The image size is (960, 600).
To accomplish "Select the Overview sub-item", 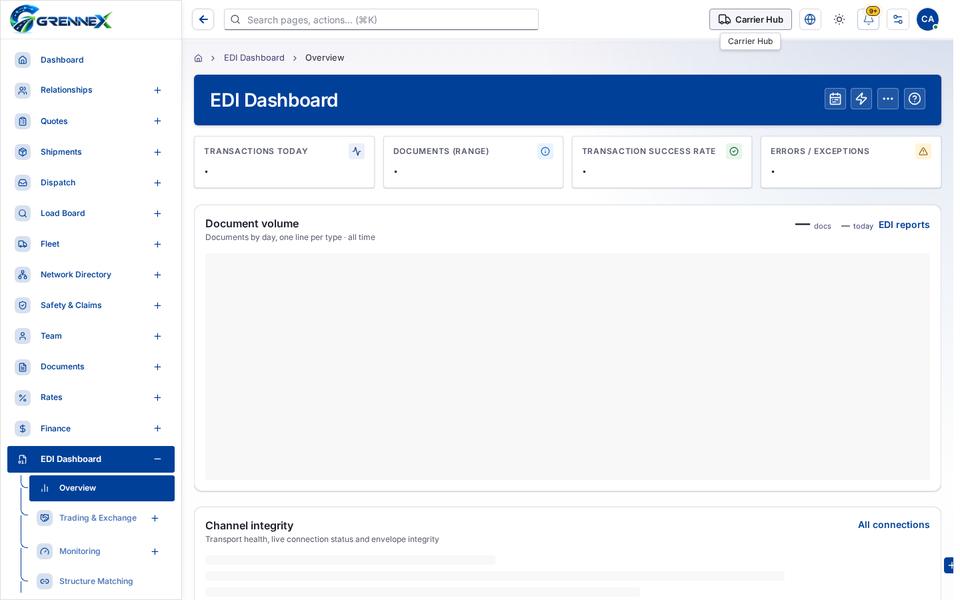I will click(102, 489).
